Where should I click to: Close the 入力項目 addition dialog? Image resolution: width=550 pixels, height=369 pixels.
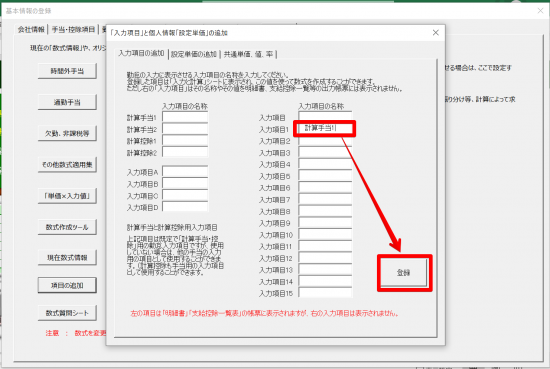(436, 33)
